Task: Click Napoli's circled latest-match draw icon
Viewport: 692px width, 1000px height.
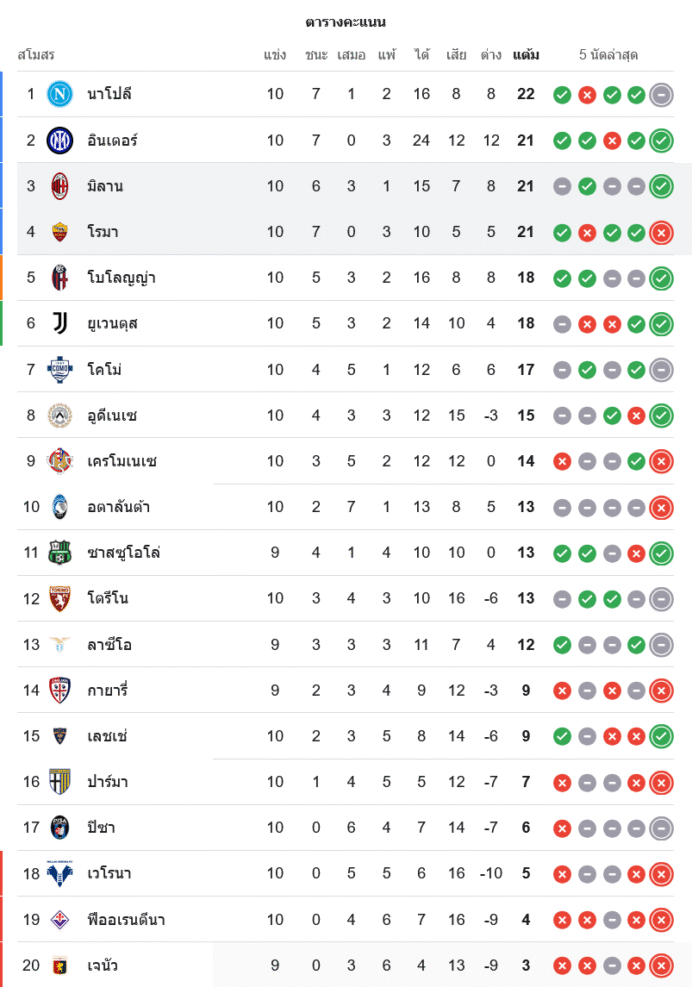Action: (x=661, y=95)
